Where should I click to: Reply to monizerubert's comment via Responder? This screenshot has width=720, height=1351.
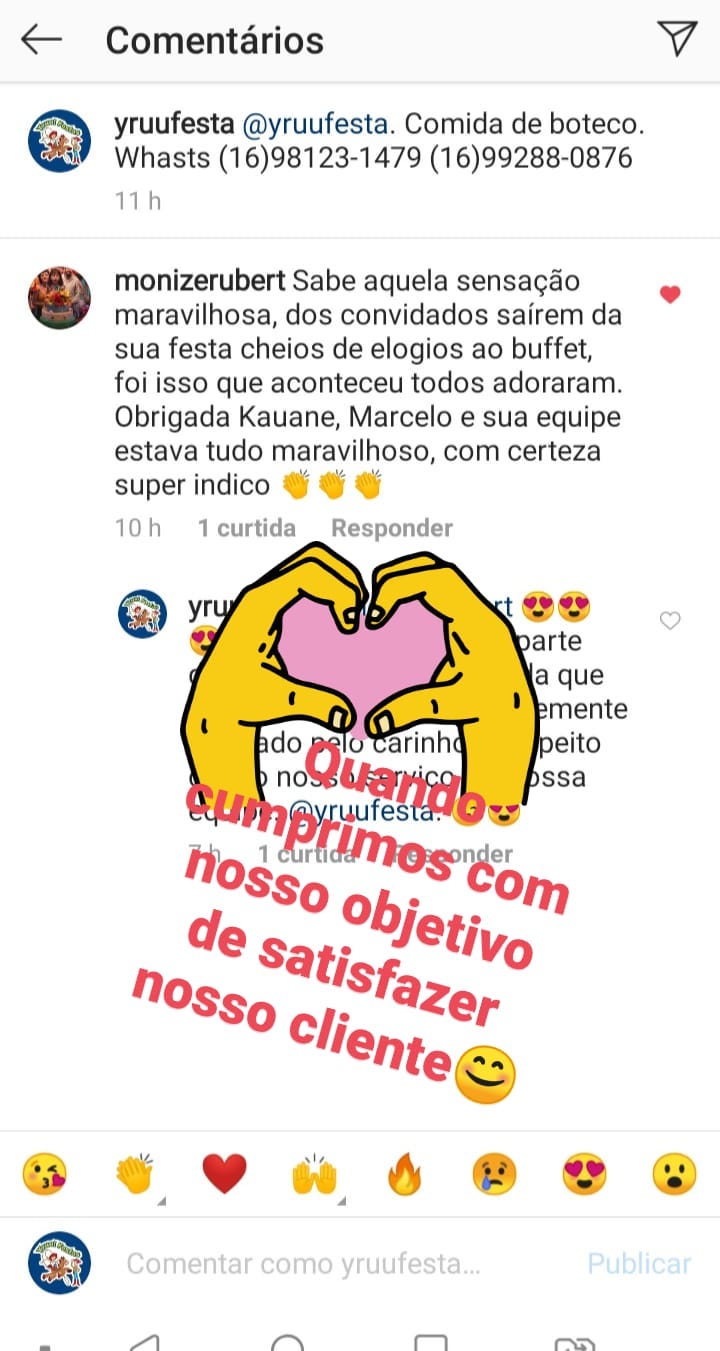tap(392, 528)
